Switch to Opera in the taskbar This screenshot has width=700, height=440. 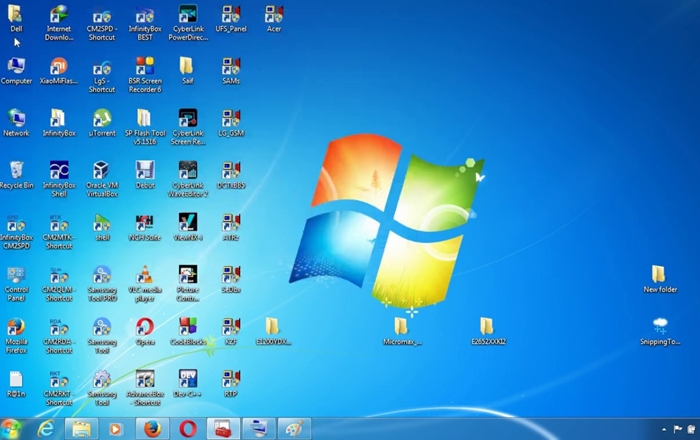pyautogui.click(x=188, y=429)
